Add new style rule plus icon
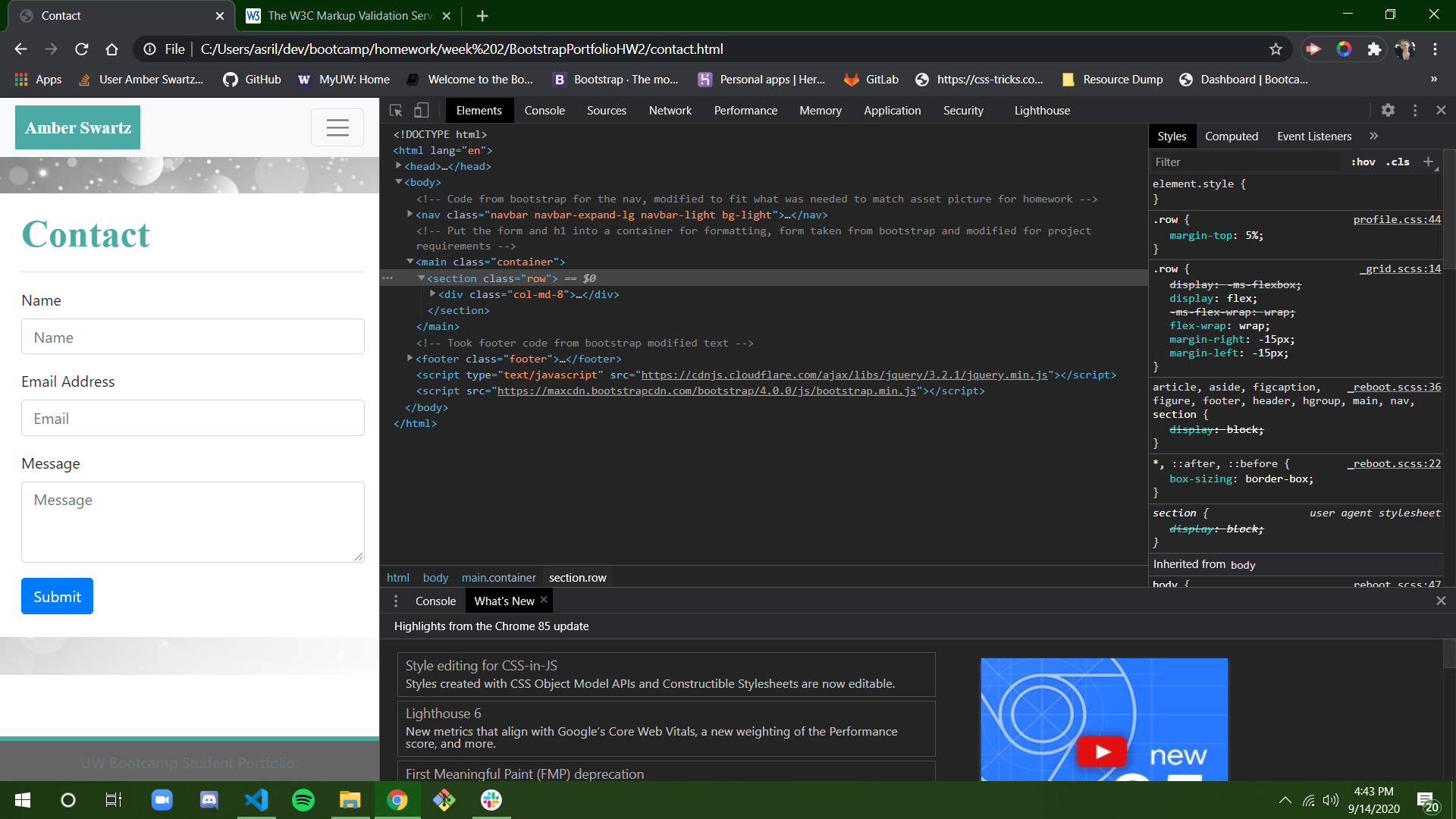1456x819 pixels. coord(1428,162)
